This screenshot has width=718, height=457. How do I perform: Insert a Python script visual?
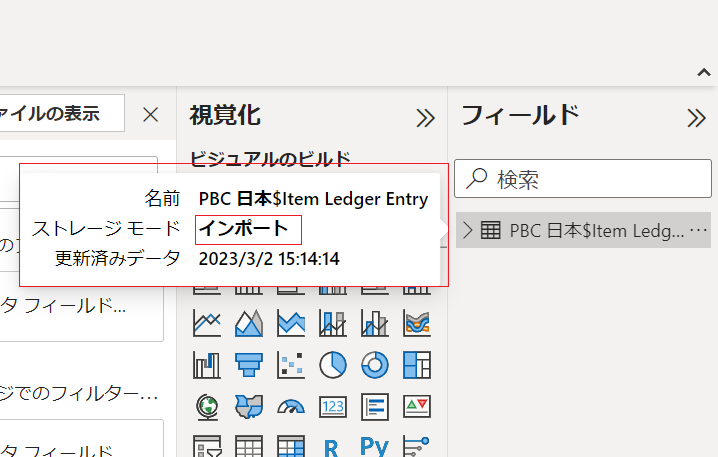click(374, 446)
